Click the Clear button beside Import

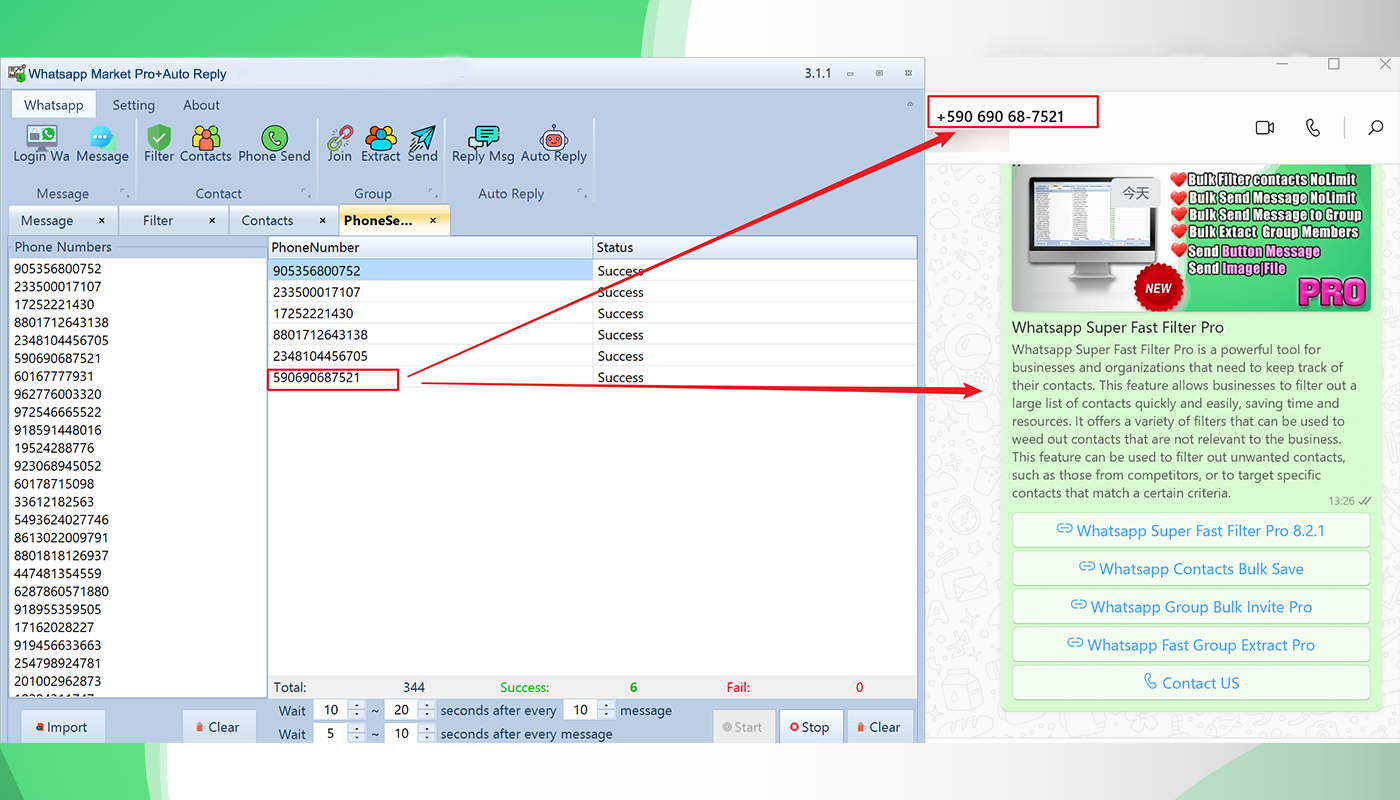217,727
